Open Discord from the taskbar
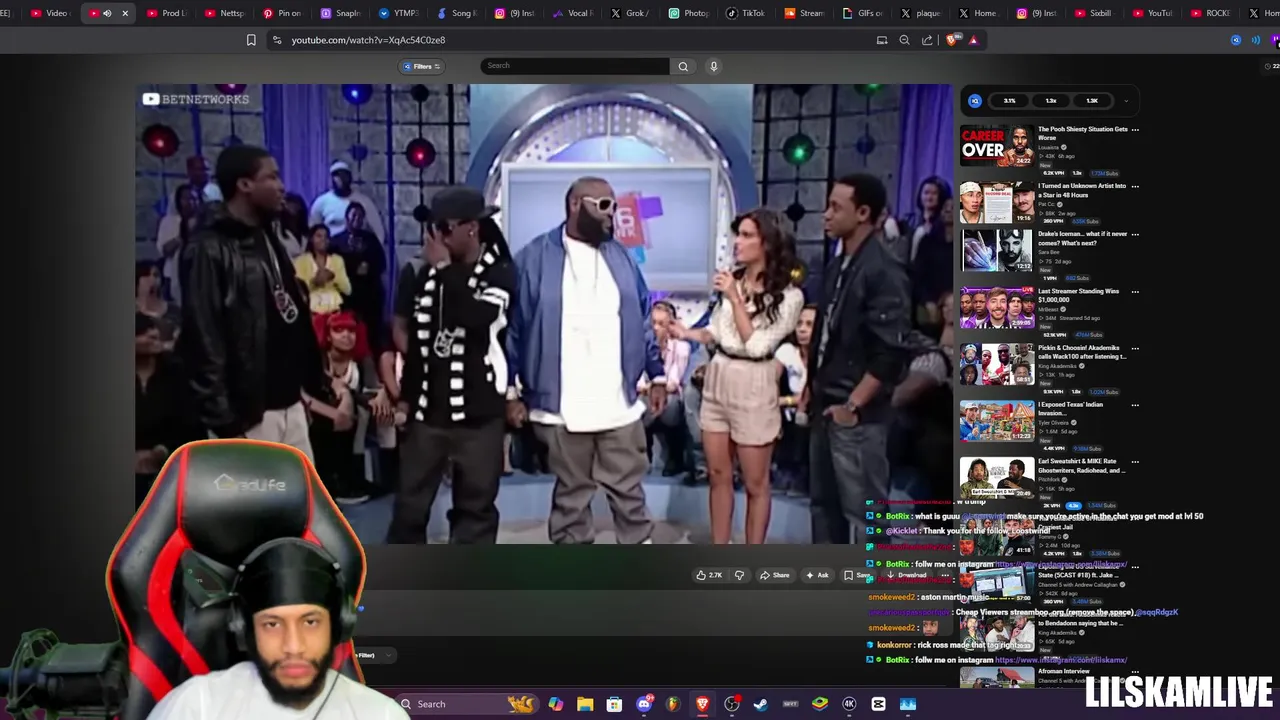Screen dimensions: 1280x720 pos(644,704)
